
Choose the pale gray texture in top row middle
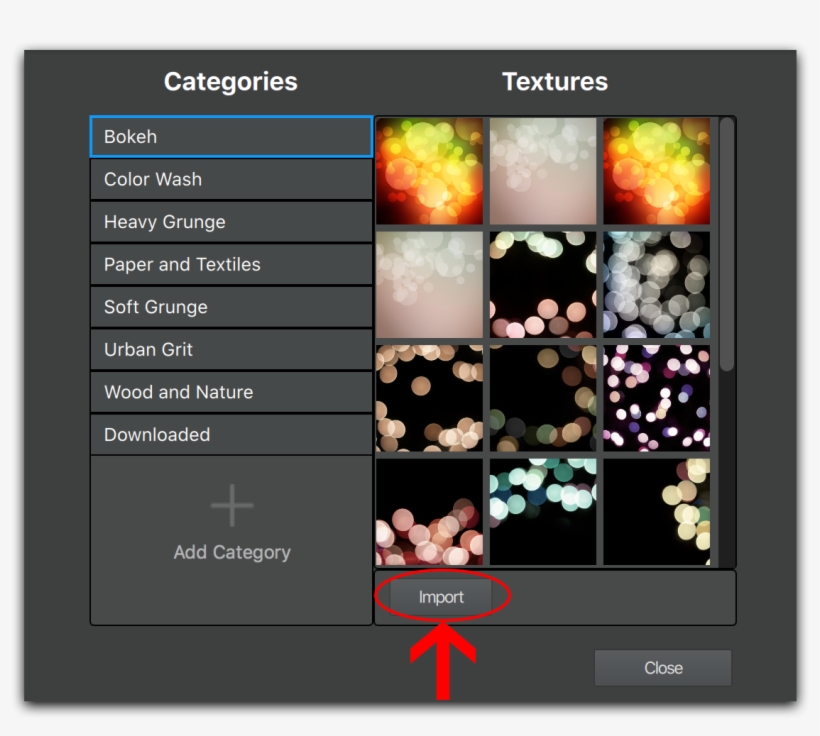543,171
